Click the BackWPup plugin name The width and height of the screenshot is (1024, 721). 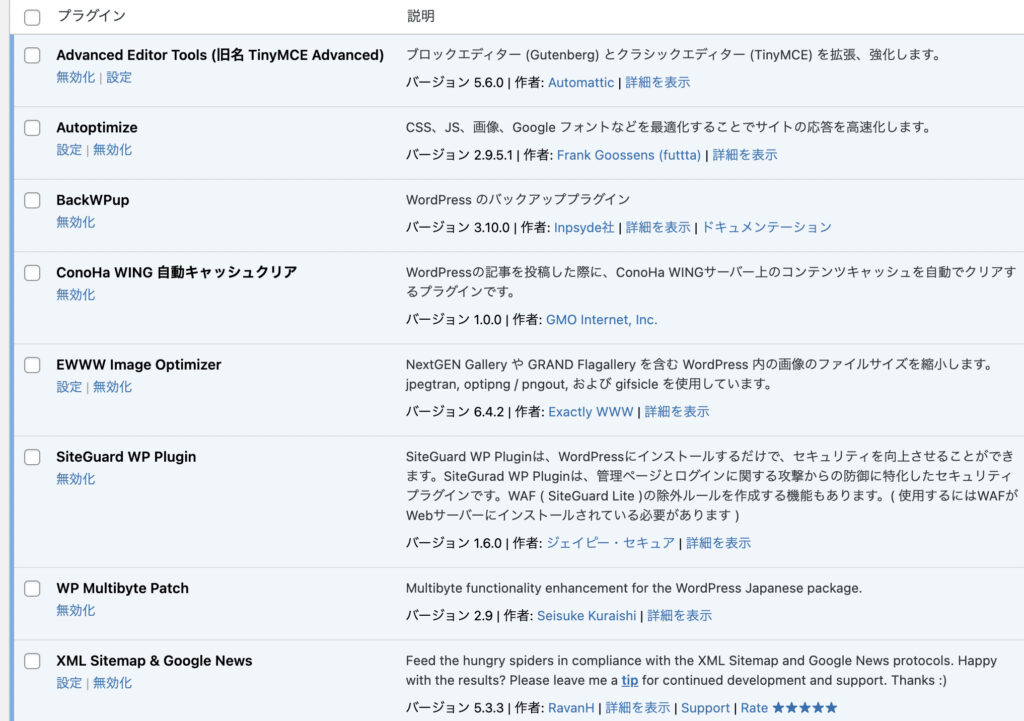(93, 200)
